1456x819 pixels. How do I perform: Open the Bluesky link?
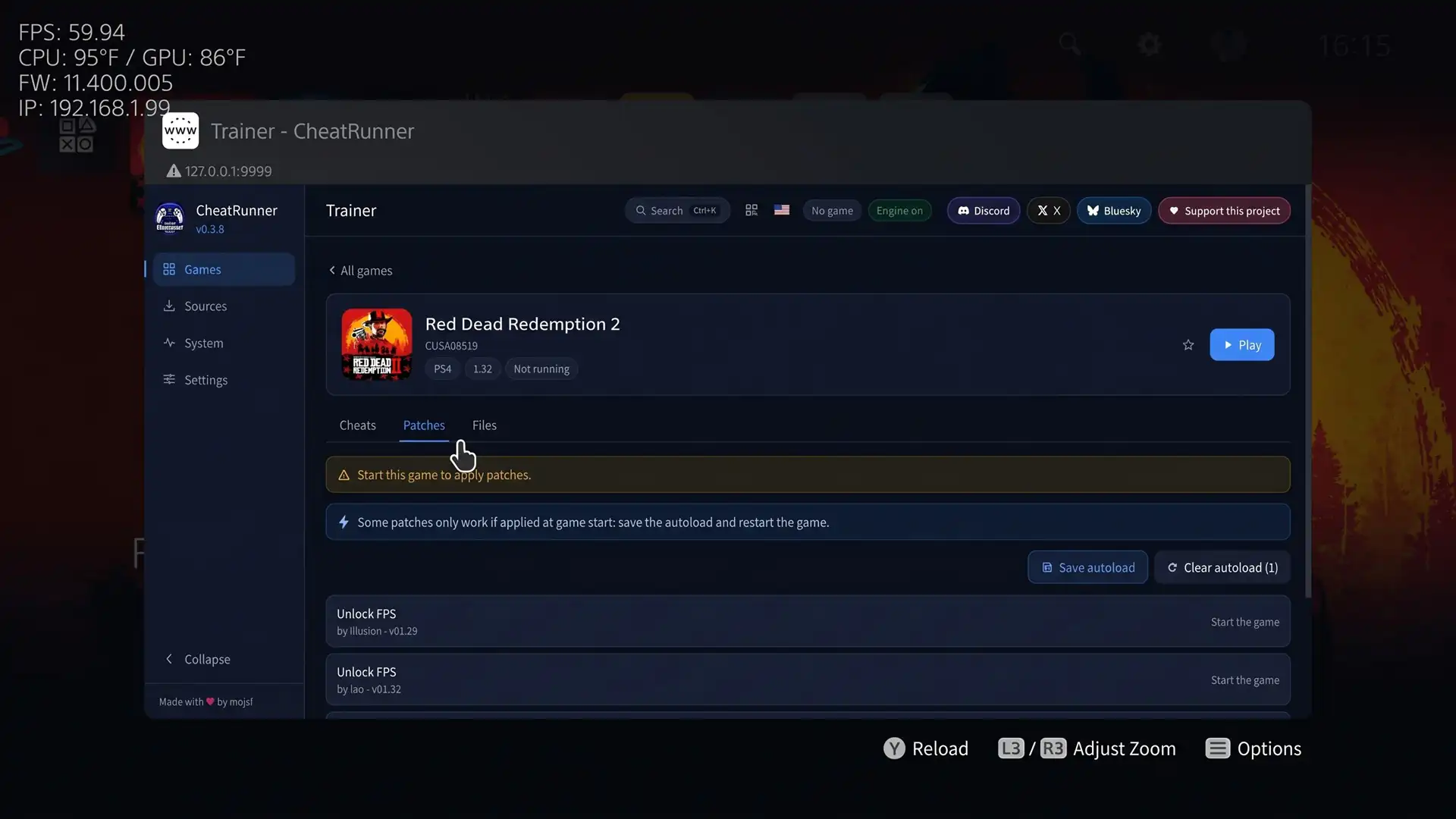1114,211
